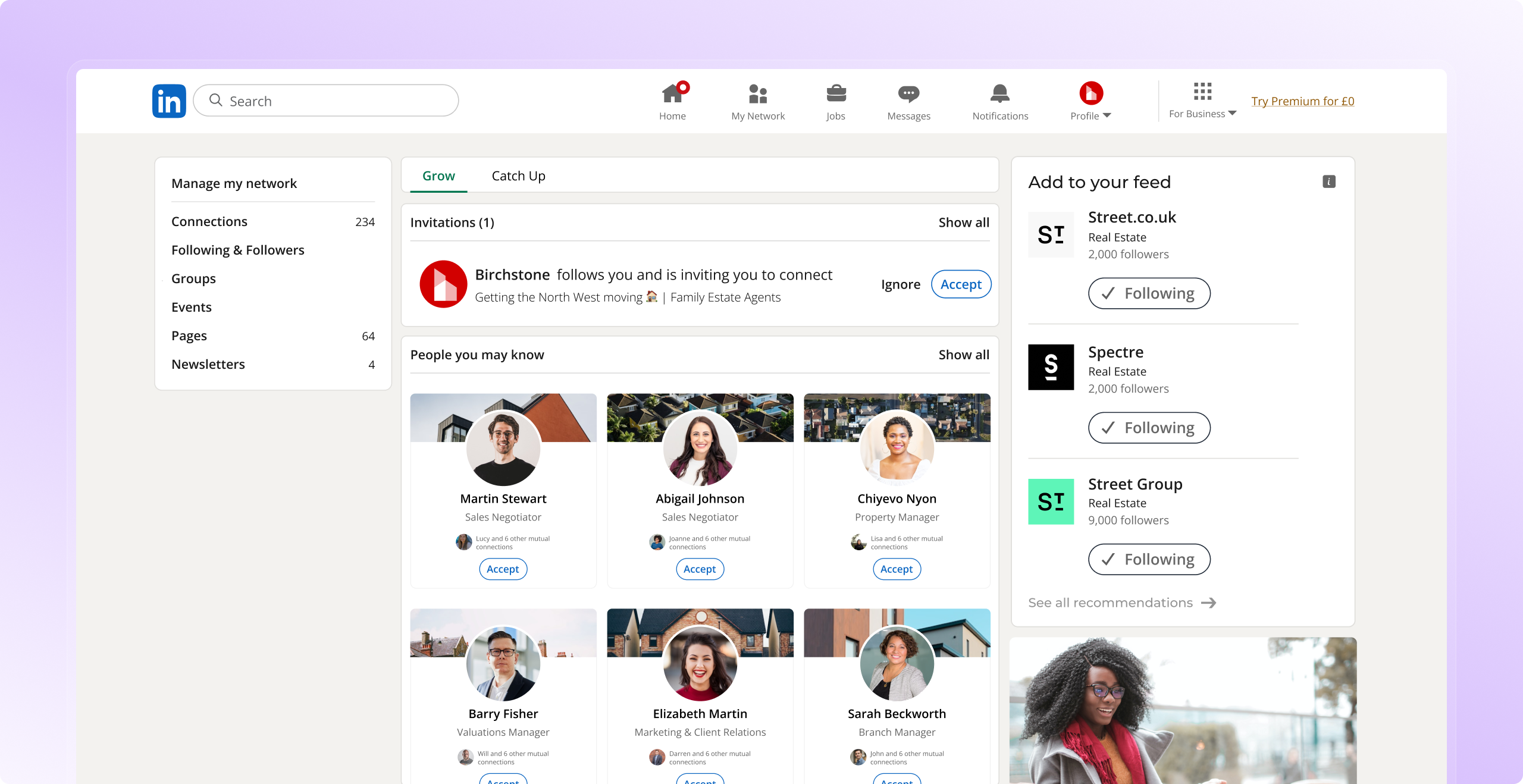Open the Jobs briefcase icon
Viewport: 1523px width, 784px height.
[836, 93]
